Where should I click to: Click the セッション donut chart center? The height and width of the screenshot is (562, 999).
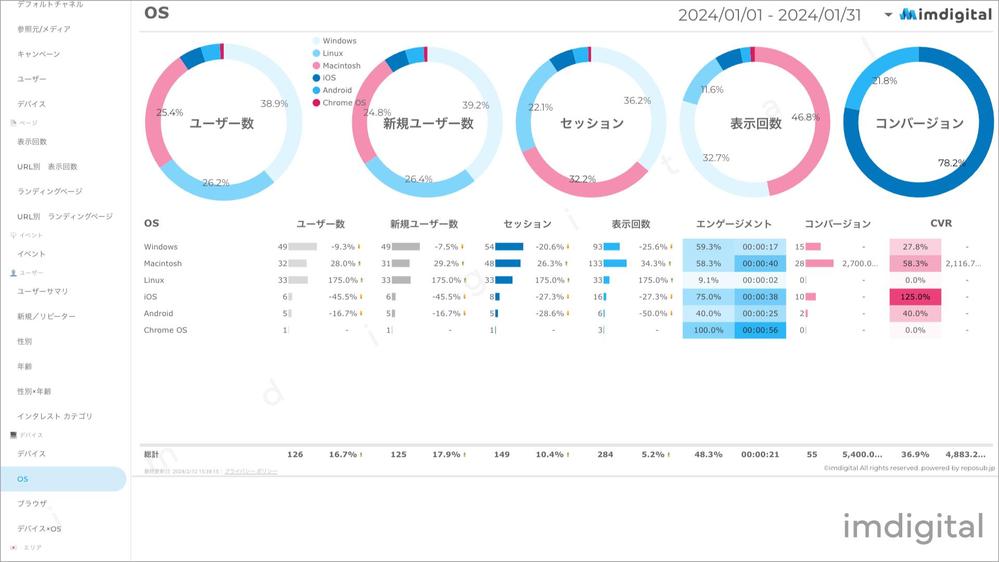[592, 124]
